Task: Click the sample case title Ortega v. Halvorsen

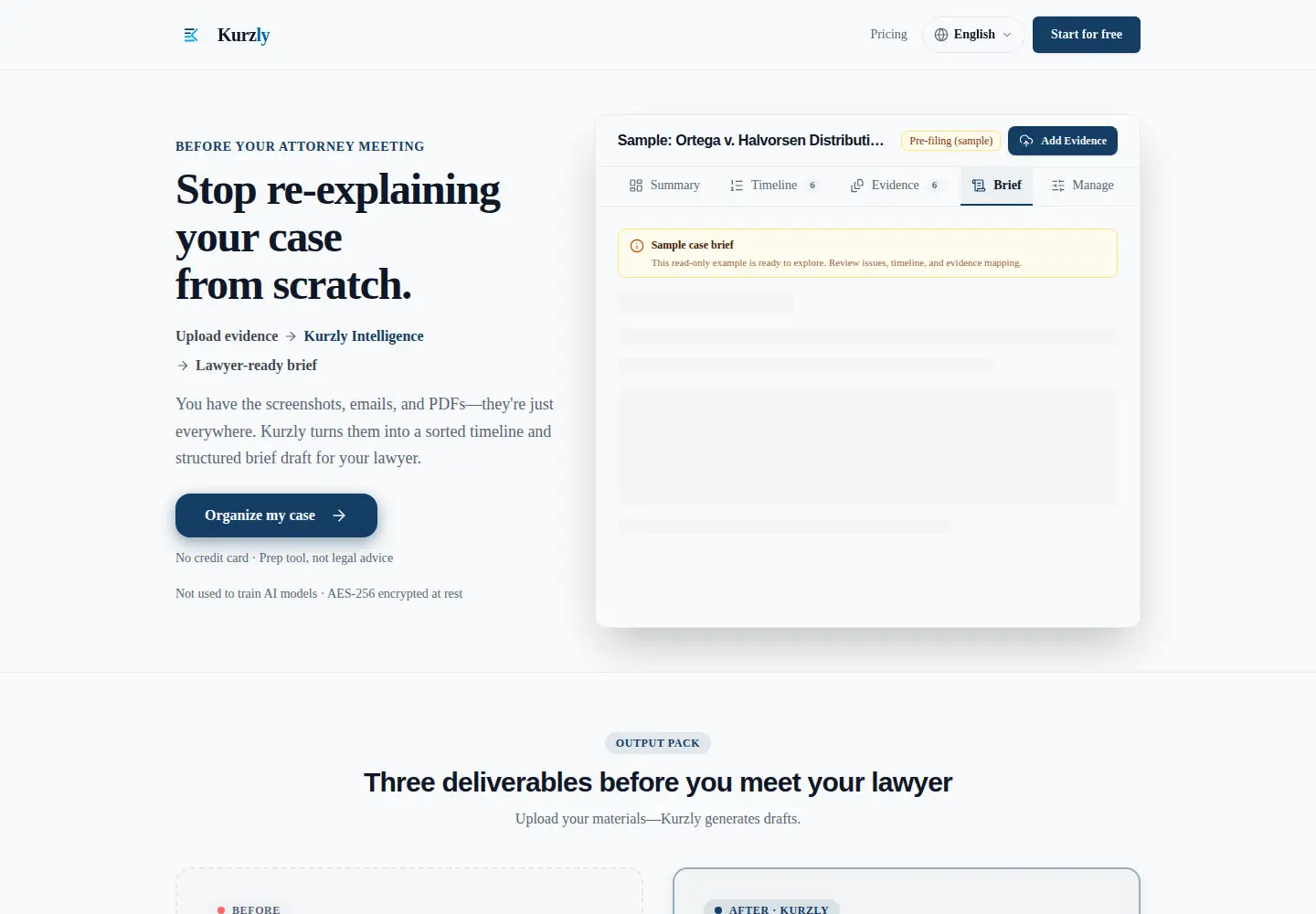Action: (x=750, y=141)
